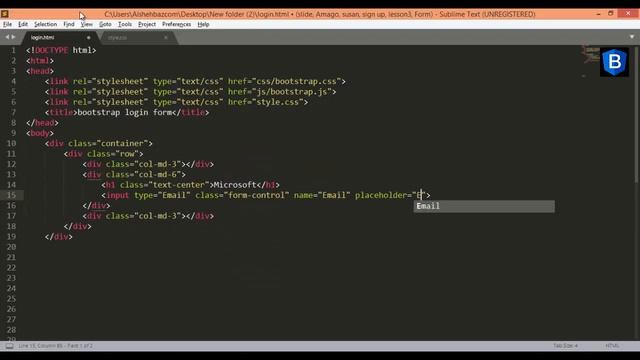640x360 pixels.
Task: Click the "text-center" class value
Action: (179, 185)
